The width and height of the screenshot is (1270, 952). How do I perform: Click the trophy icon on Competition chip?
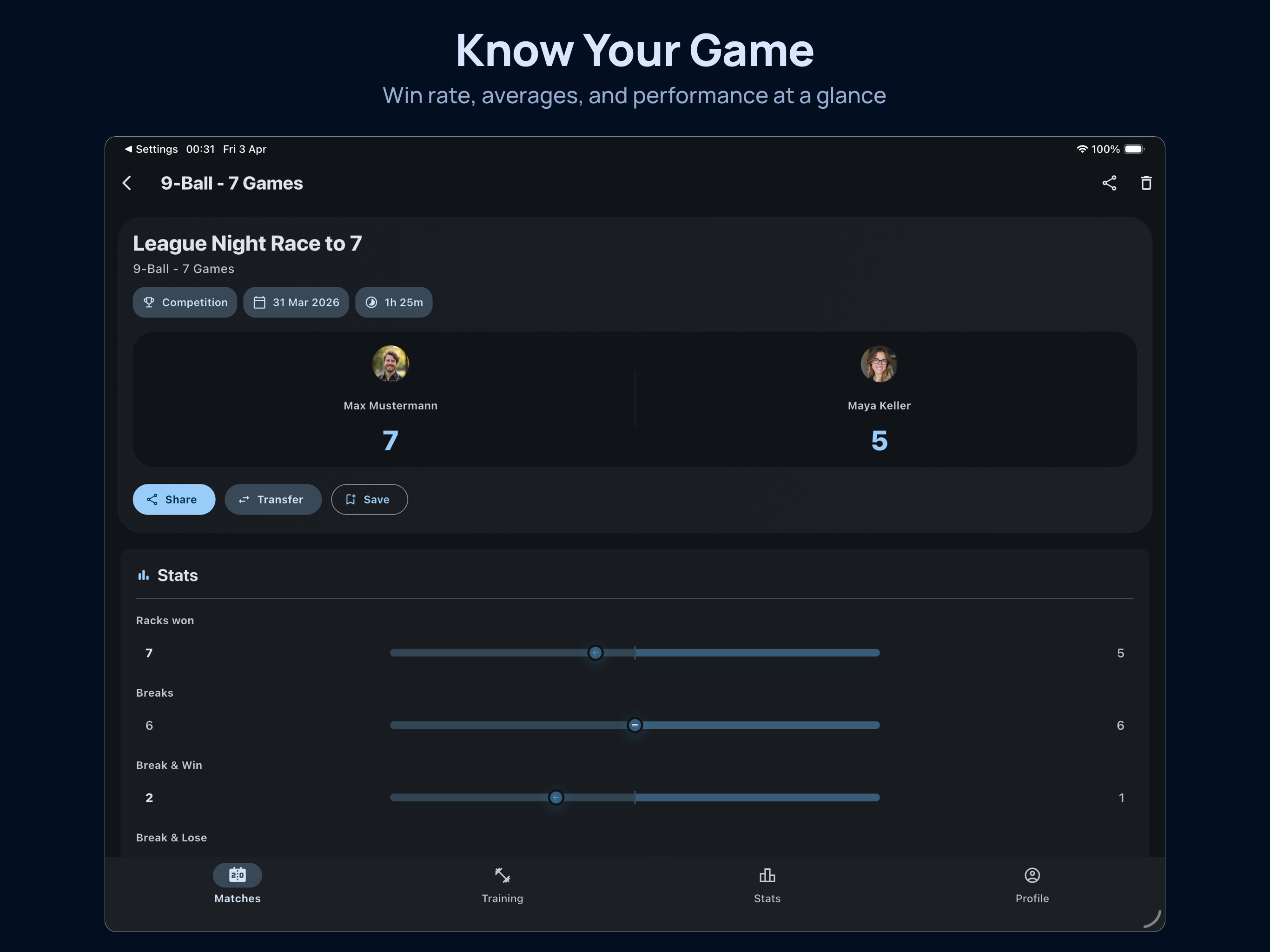click(149, 303)
